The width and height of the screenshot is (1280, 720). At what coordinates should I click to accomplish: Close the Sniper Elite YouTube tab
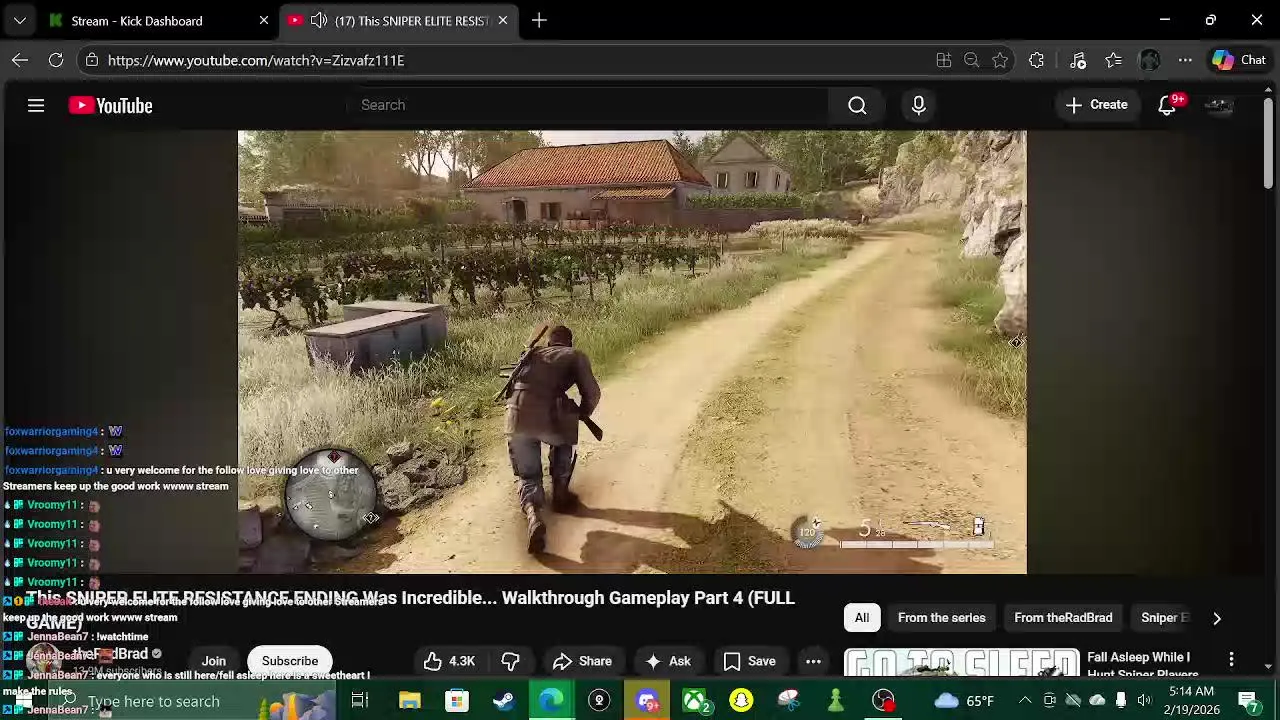(502, 20)
